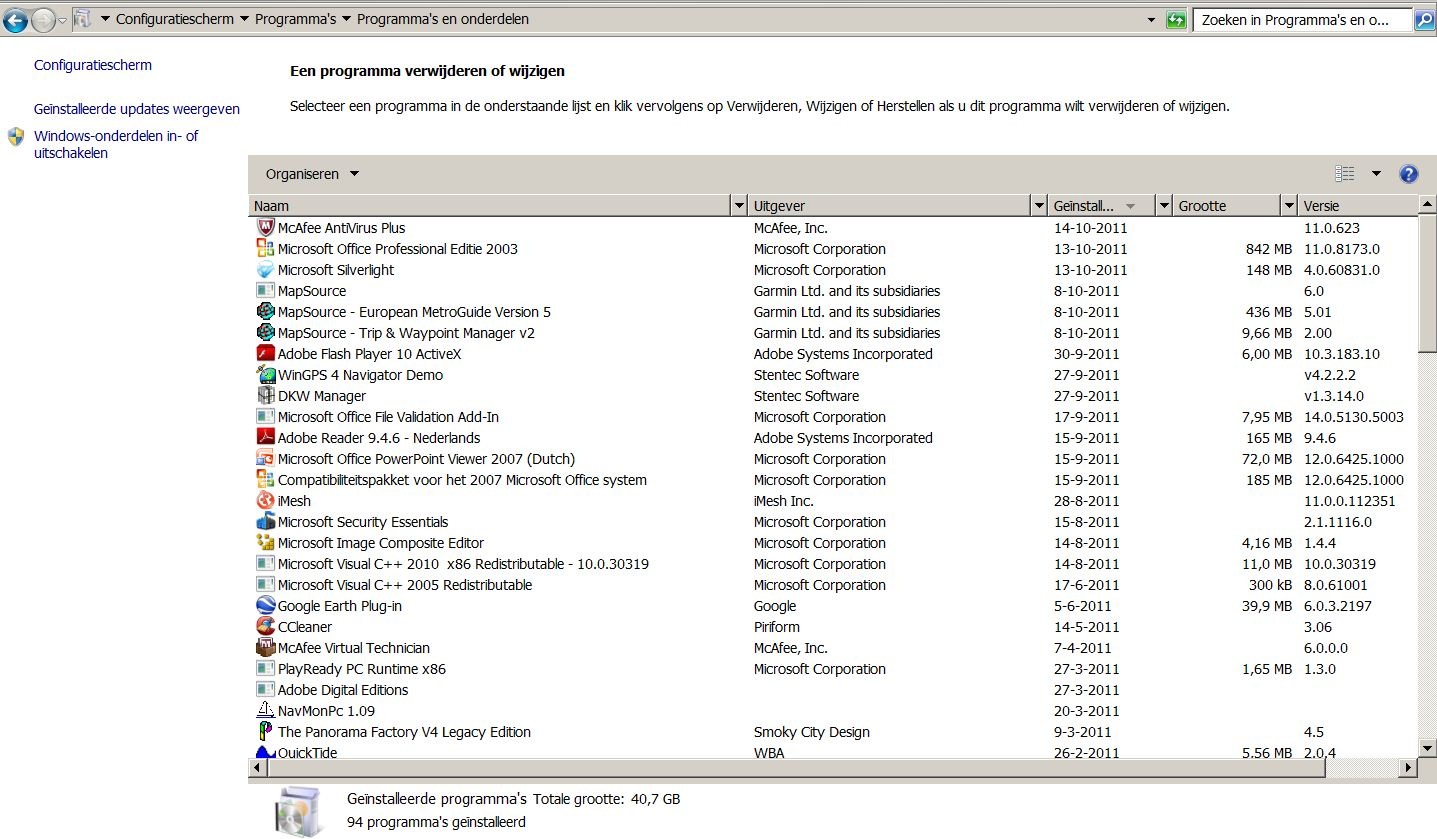Open Geïnstalleerde updates weergeven link

pyautogui.click(x=137, y=109)
